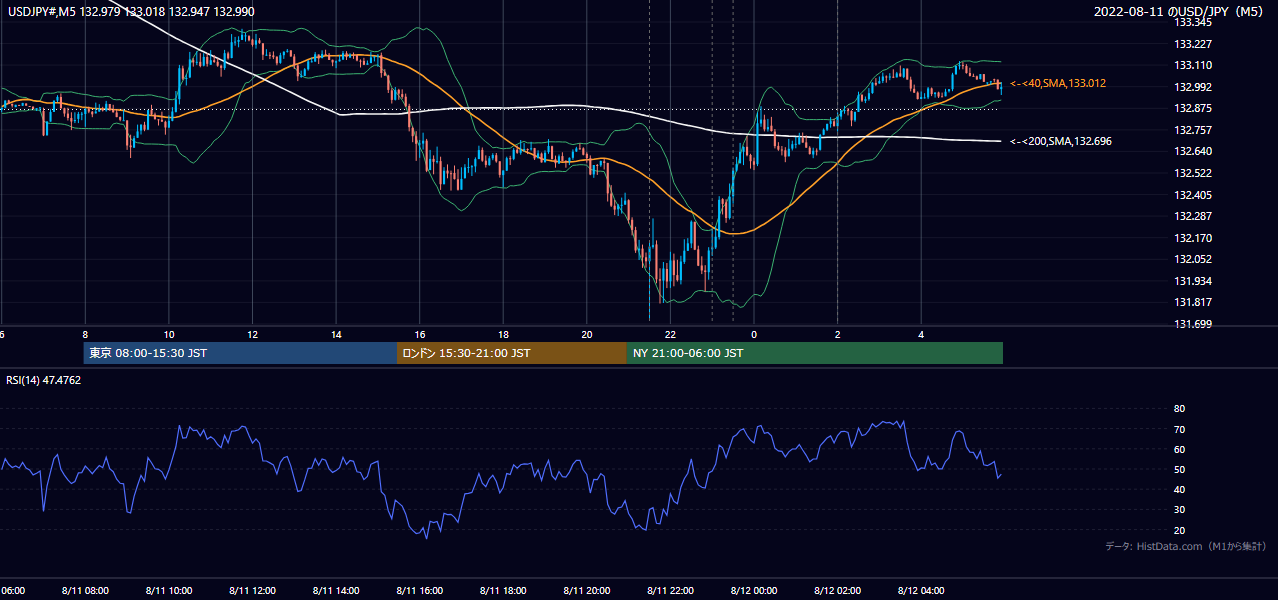Click price axis label 133.110
The width and height of the screenshot is (1278, 600).
[1192, 65]
